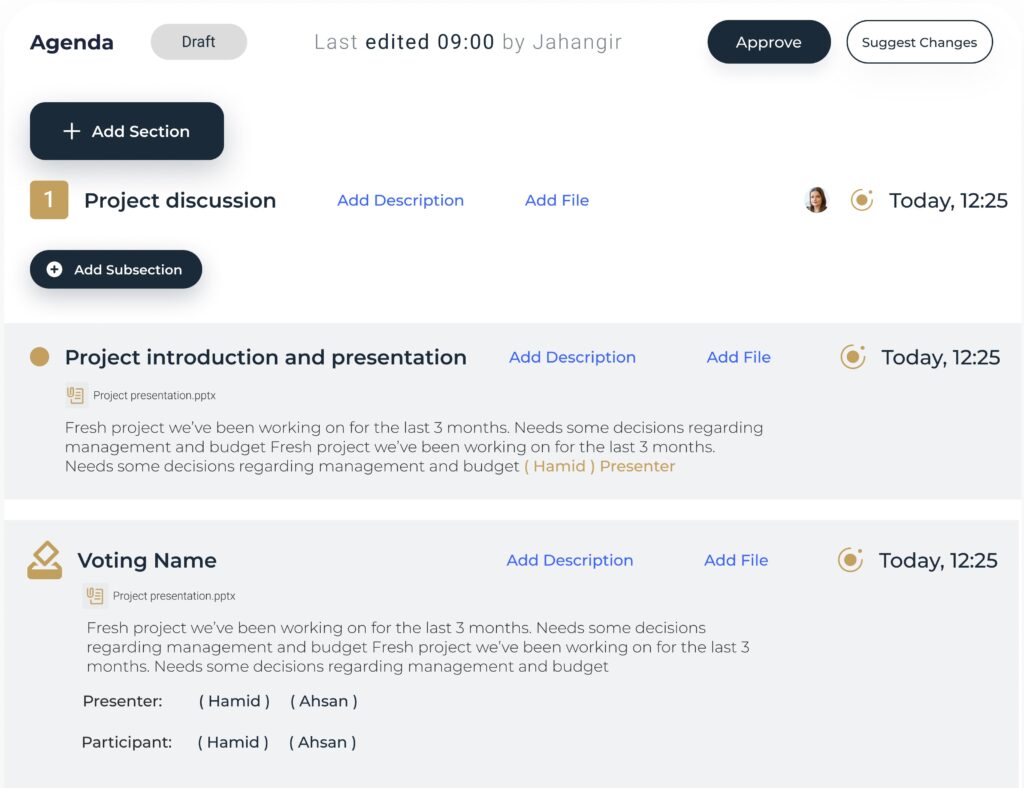1024x788 pixels.
Task: Click the voting ballot box icon
Action: pos(44,560)
